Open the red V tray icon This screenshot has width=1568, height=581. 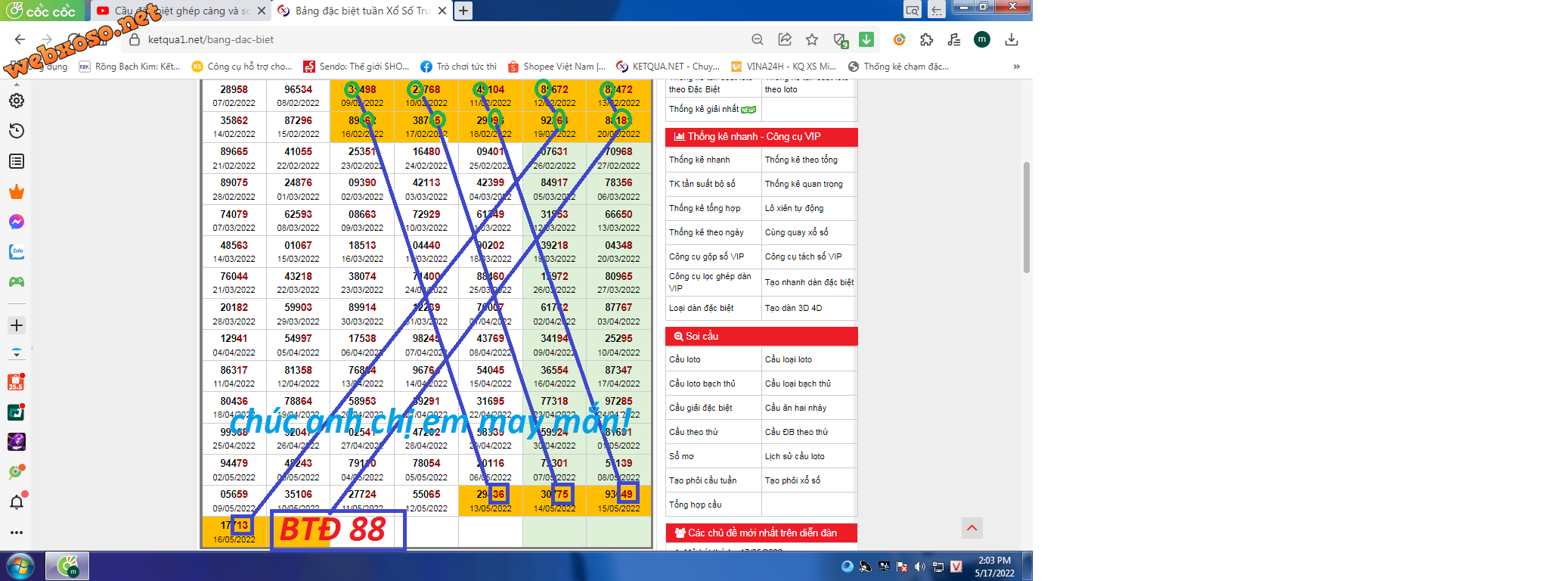[x=956, y=567]
